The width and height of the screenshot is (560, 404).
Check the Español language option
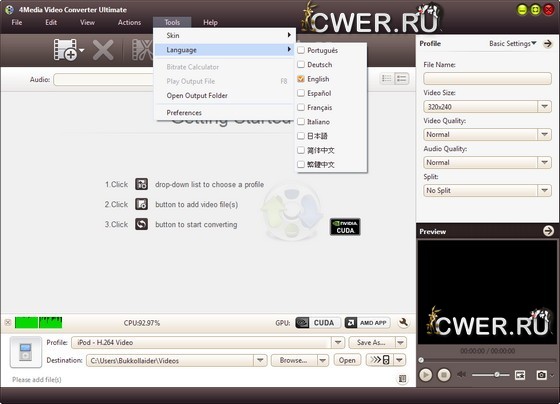pos(301,93)
